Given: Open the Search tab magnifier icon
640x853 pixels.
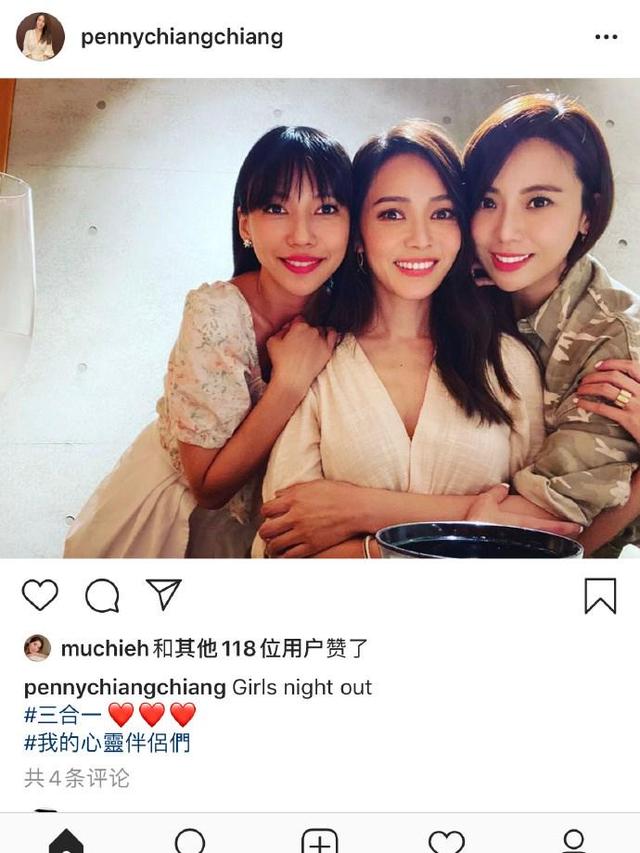Looking at the screenshot, I should (x=191, y=841).
